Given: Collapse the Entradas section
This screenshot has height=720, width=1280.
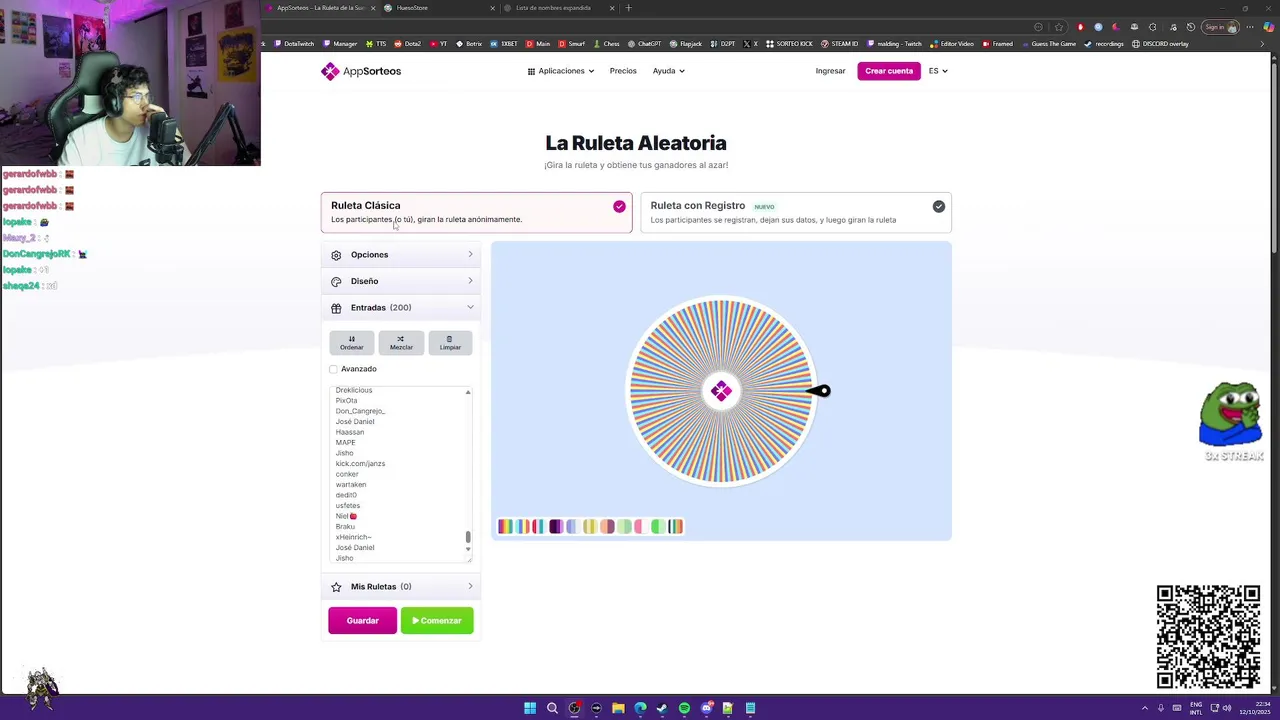Looking at the screenshot, I should pos(401,308).
